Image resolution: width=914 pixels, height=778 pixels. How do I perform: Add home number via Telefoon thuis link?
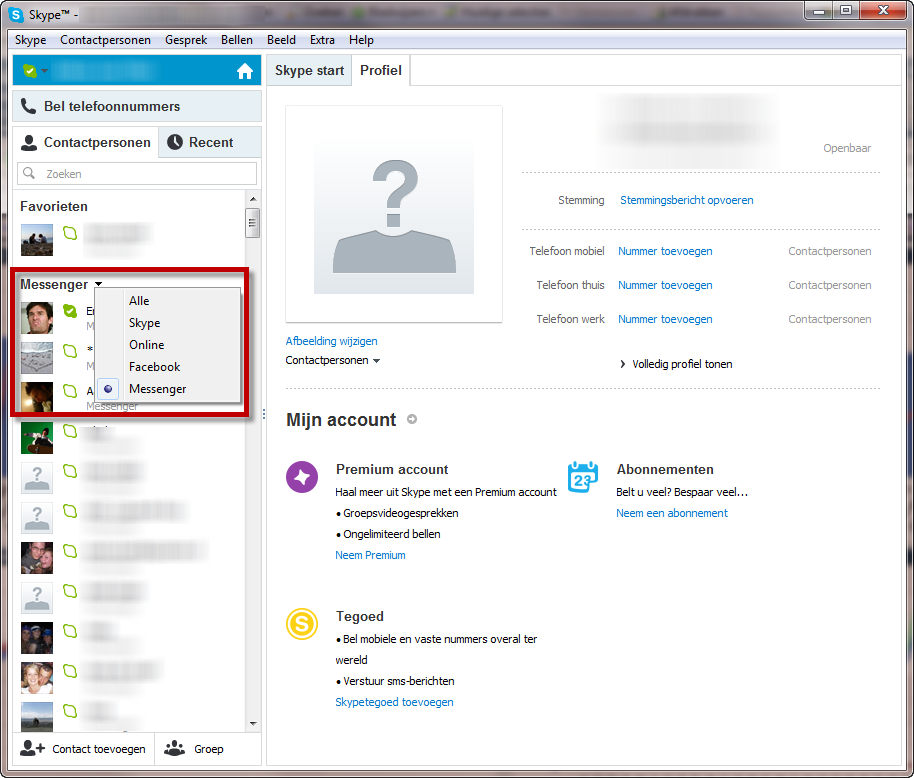(665, 285)
